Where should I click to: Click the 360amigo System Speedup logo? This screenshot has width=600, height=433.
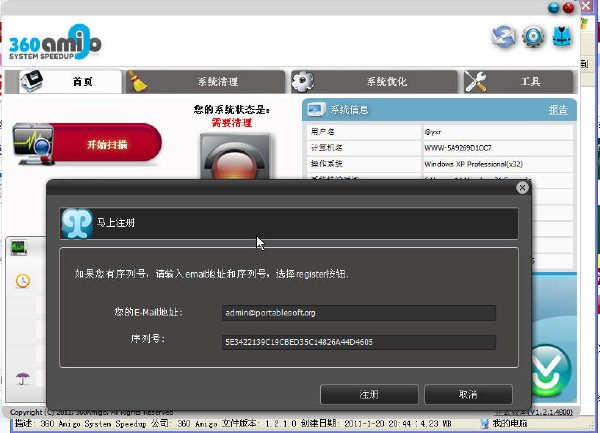pos(55,42)
